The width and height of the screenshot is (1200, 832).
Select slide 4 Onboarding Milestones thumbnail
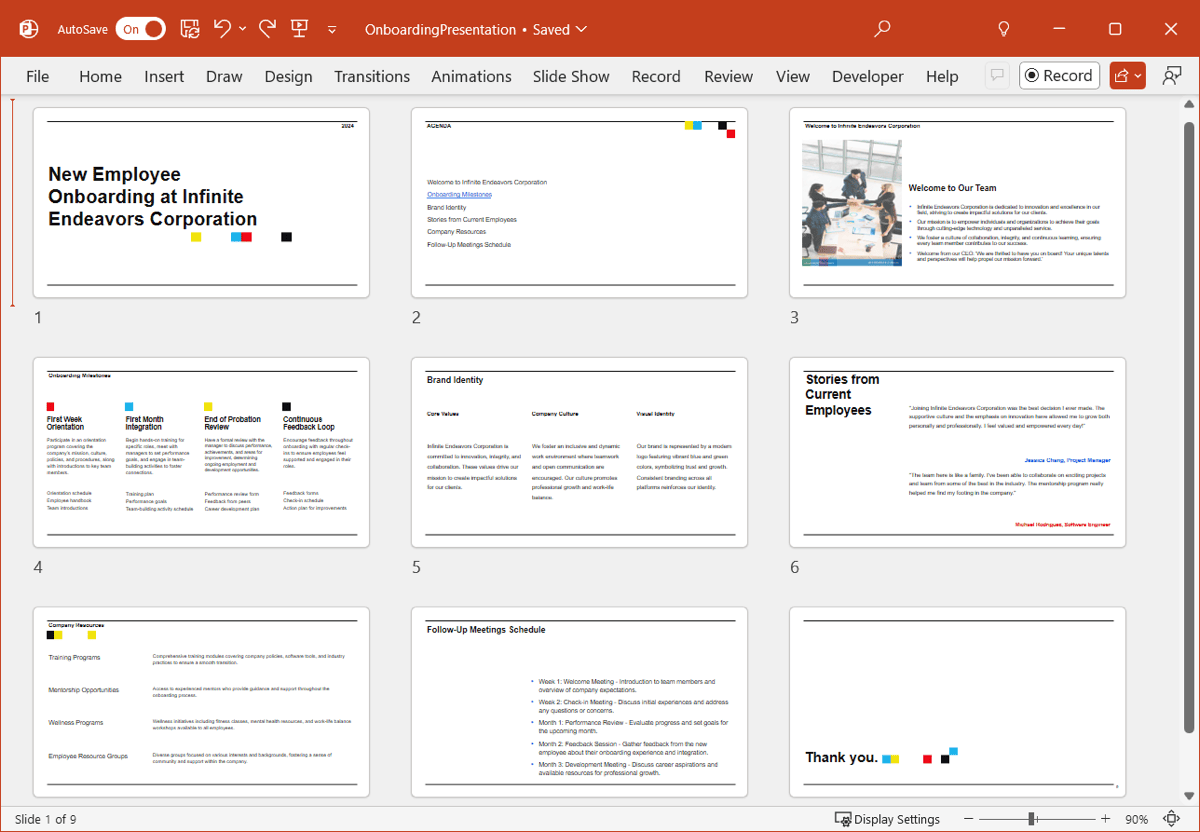(x=201, y=452)
